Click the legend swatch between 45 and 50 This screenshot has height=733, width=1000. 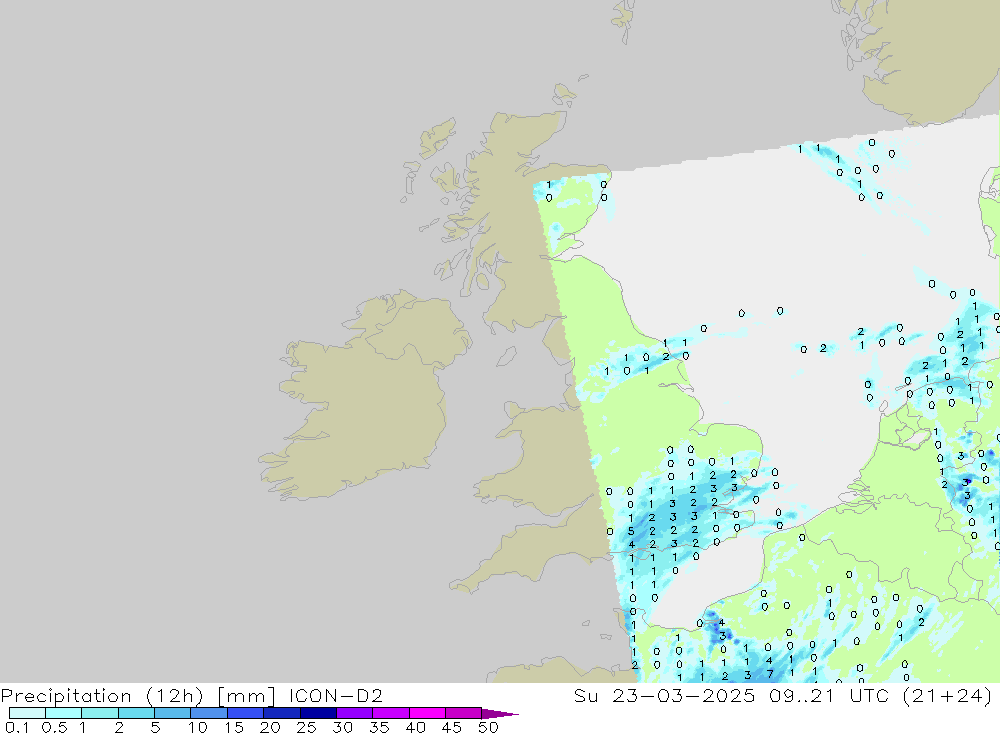(x=463, y=713)
